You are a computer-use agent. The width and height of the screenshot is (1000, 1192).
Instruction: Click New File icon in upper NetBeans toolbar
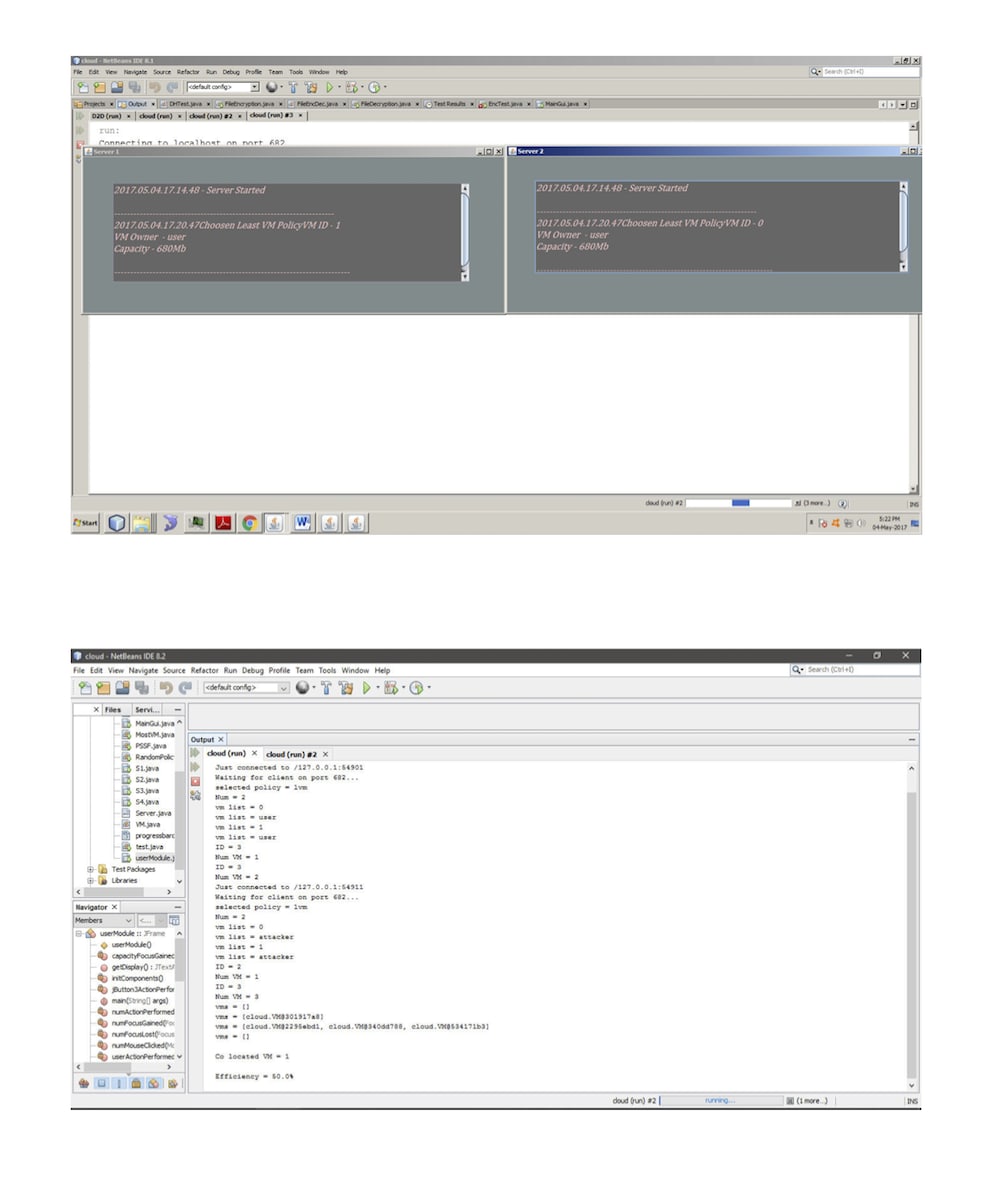pyautogui.click(x=83, y=87)
